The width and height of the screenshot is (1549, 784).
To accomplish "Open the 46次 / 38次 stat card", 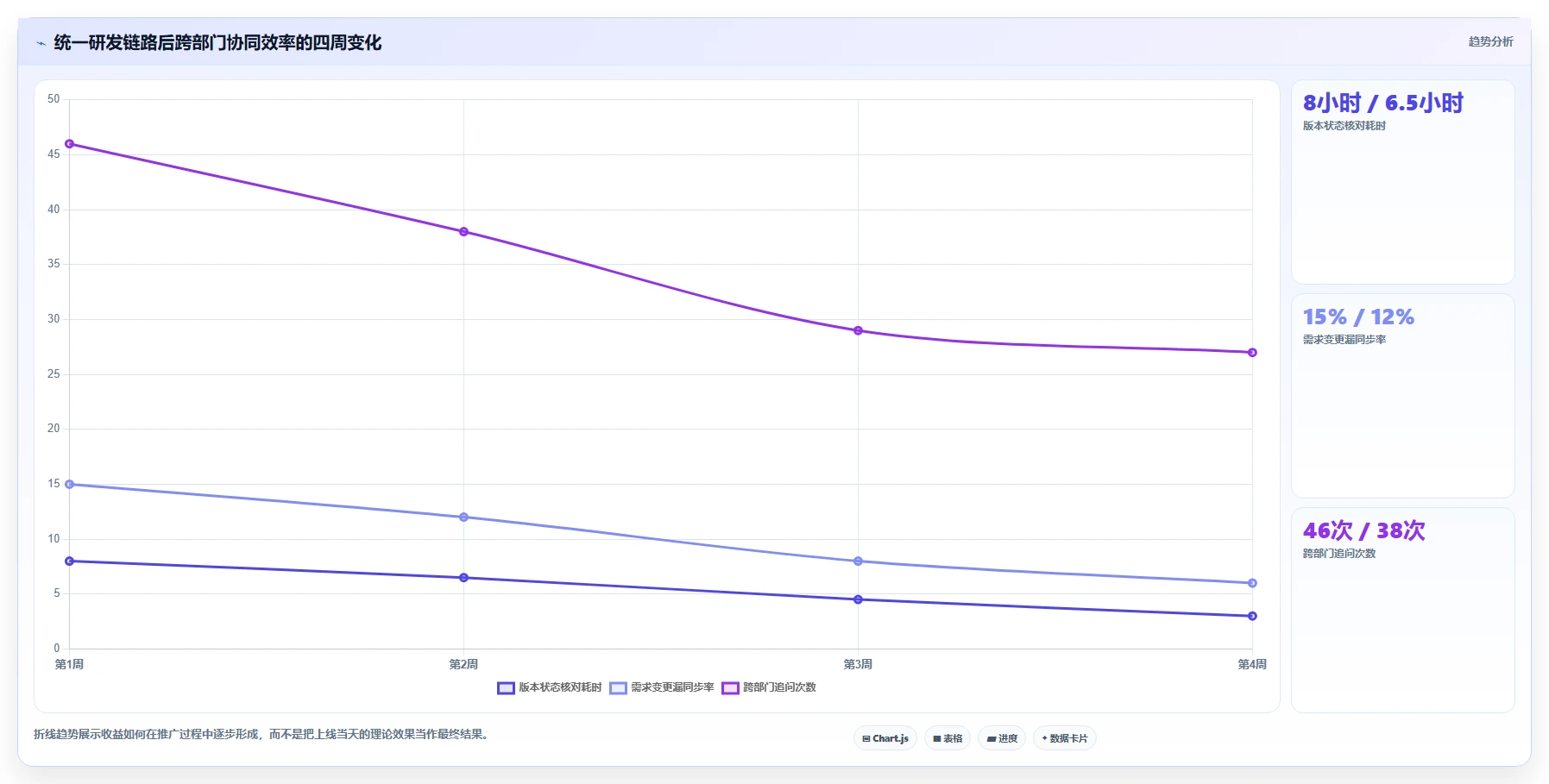I will click(1403, 610).
